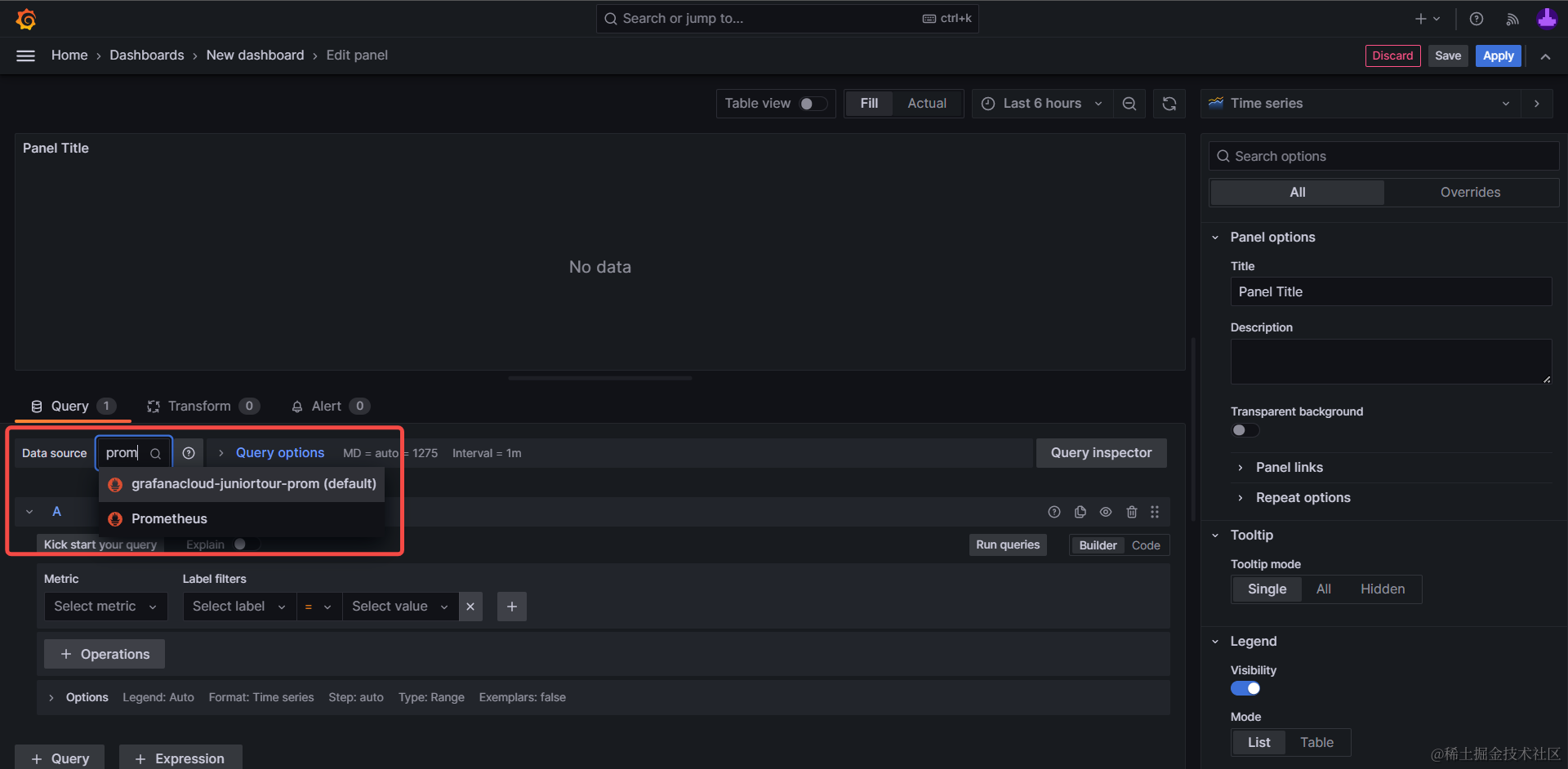The image size is (1568, 769).
Task: Refresh the dashboard with refresh icon
Action: click(1169, 104)
